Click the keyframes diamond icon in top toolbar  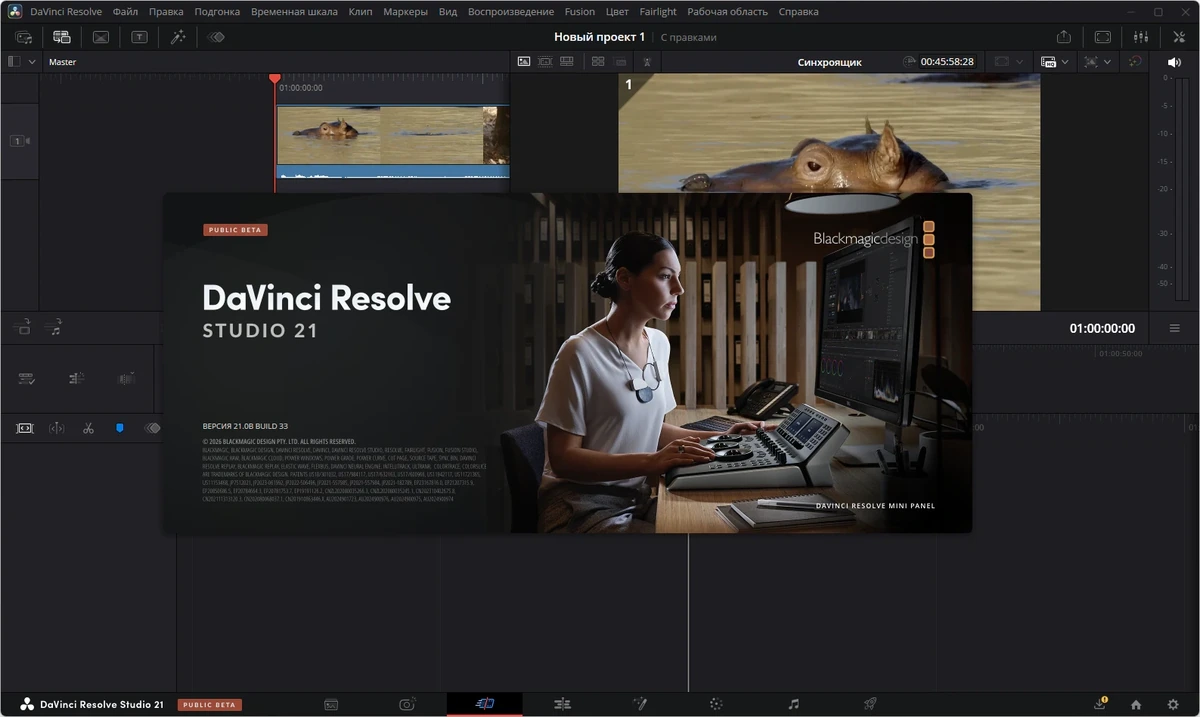[x=216, y=37]
